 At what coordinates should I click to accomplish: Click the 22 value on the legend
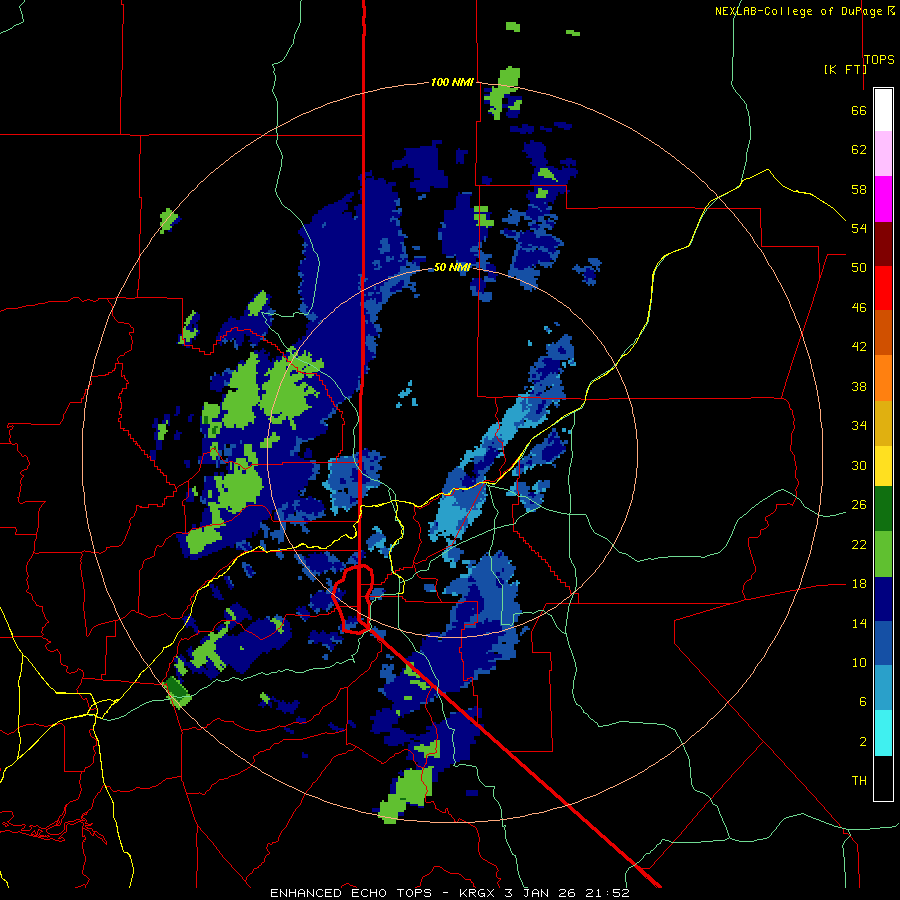tap(859, 544)
